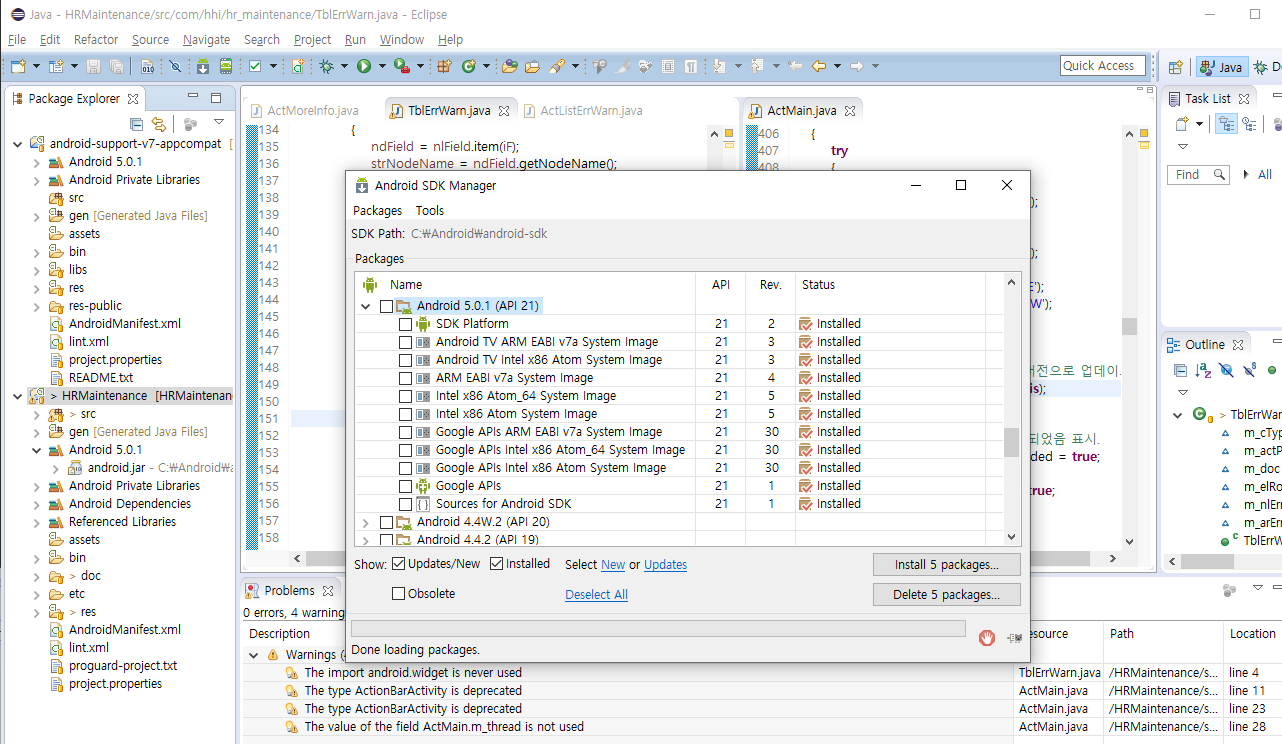Check the Android 5.0.1 (API 21) checkbox
The image size is (1282, 744).
(386, 306)
